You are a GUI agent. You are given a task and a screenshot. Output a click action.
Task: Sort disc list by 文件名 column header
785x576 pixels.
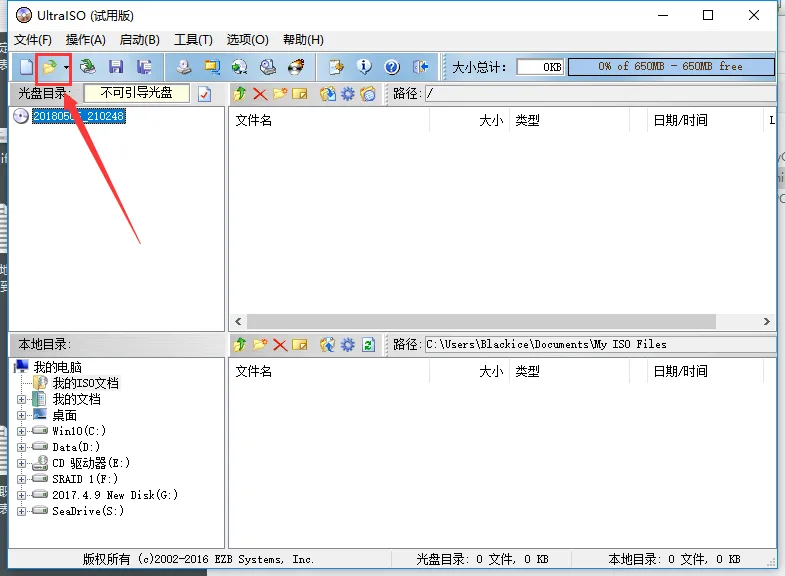point(329,120)
